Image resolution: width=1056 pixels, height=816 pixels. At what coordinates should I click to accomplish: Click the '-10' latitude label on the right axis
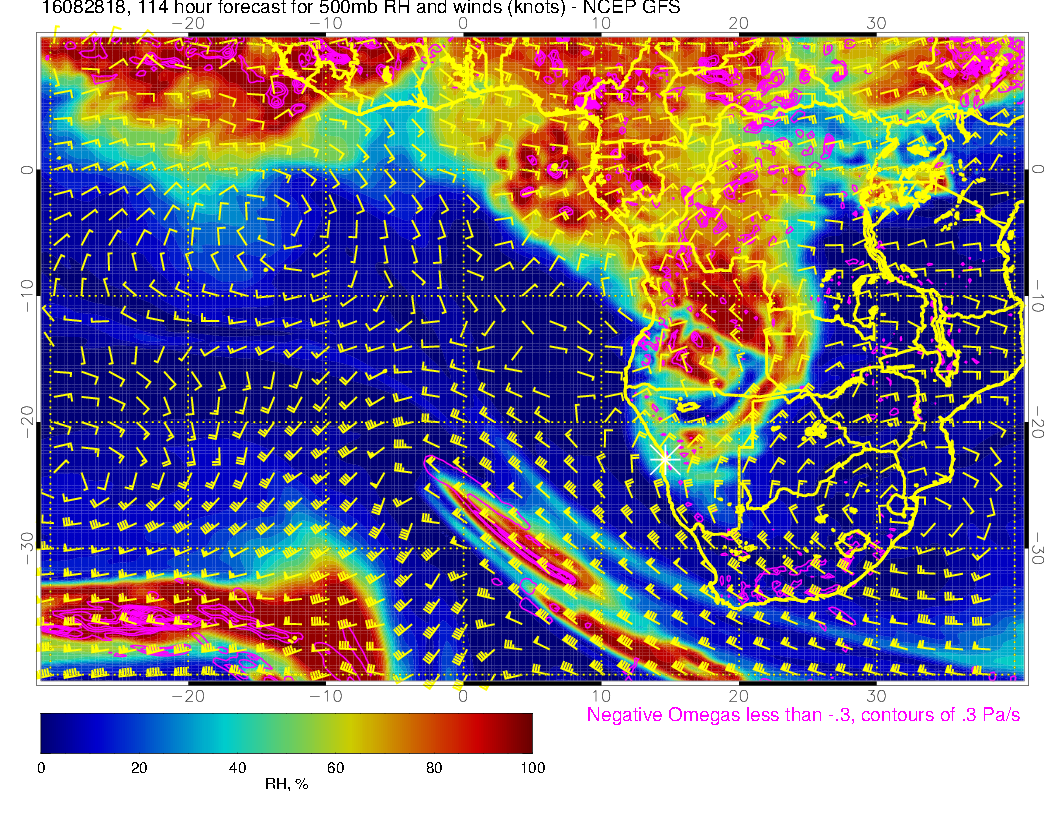click(x=1040, y=296)
